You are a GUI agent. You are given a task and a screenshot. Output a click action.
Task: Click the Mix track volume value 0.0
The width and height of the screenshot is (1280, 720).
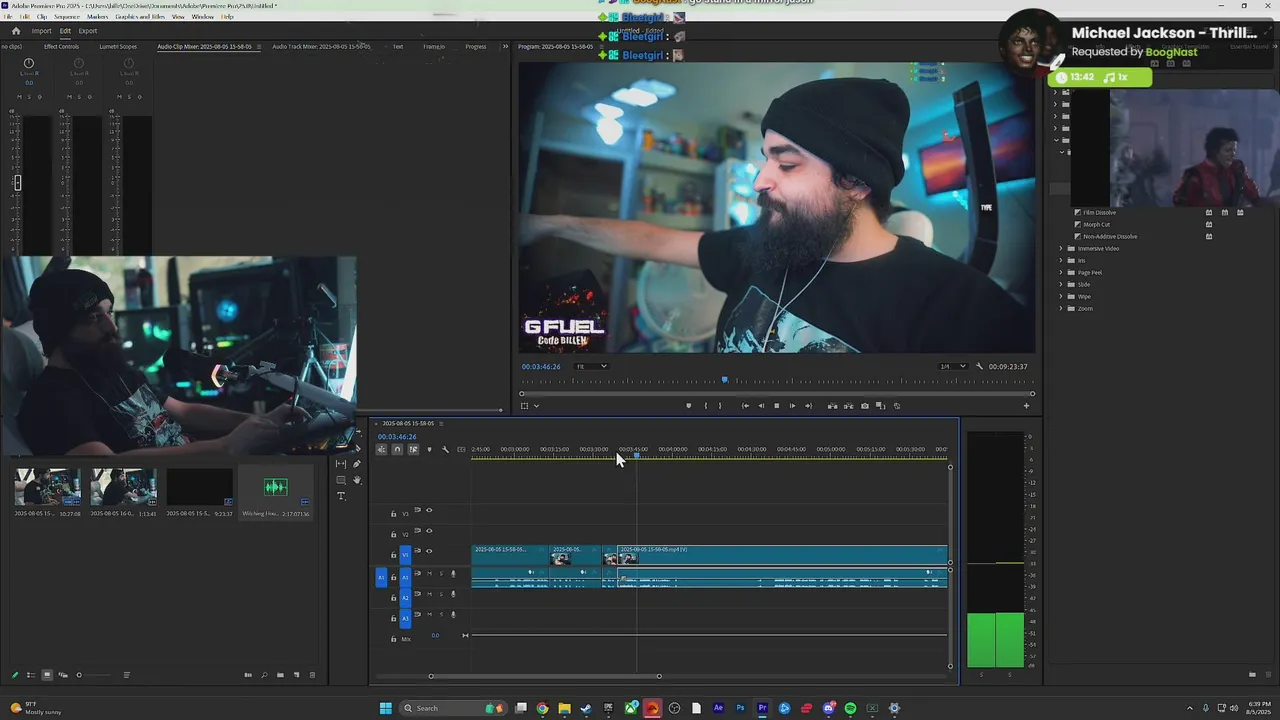[x=435, y=635]
